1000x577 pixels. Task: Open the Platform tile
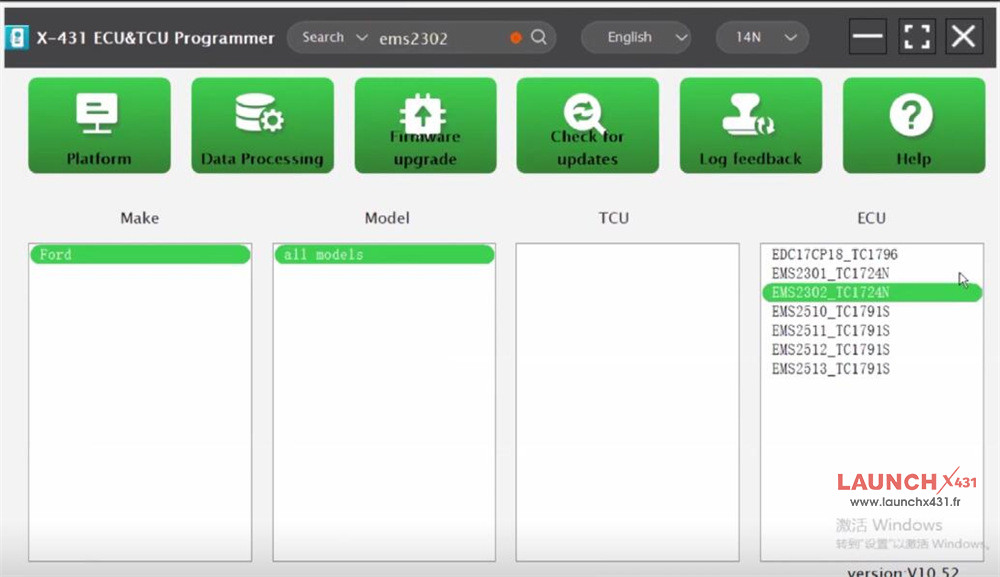pos(99,125)
